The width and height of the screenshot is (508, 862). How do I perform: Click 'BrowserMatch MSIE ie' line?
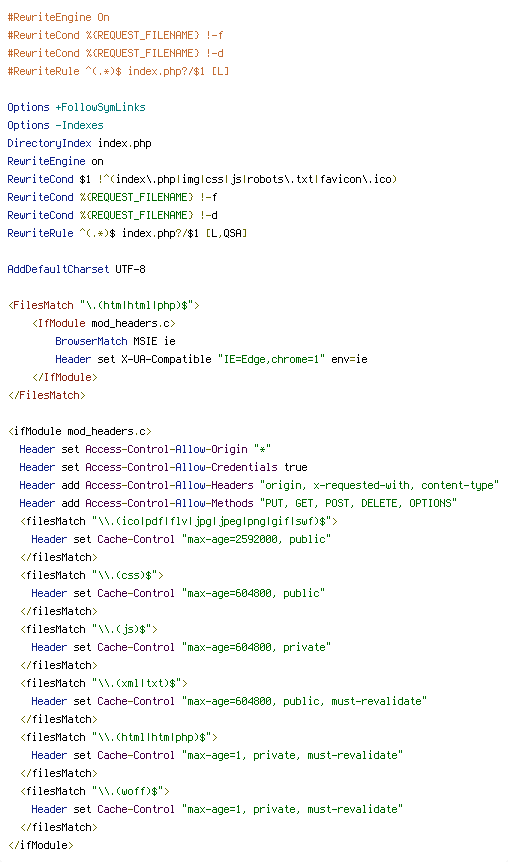(115, 341)
